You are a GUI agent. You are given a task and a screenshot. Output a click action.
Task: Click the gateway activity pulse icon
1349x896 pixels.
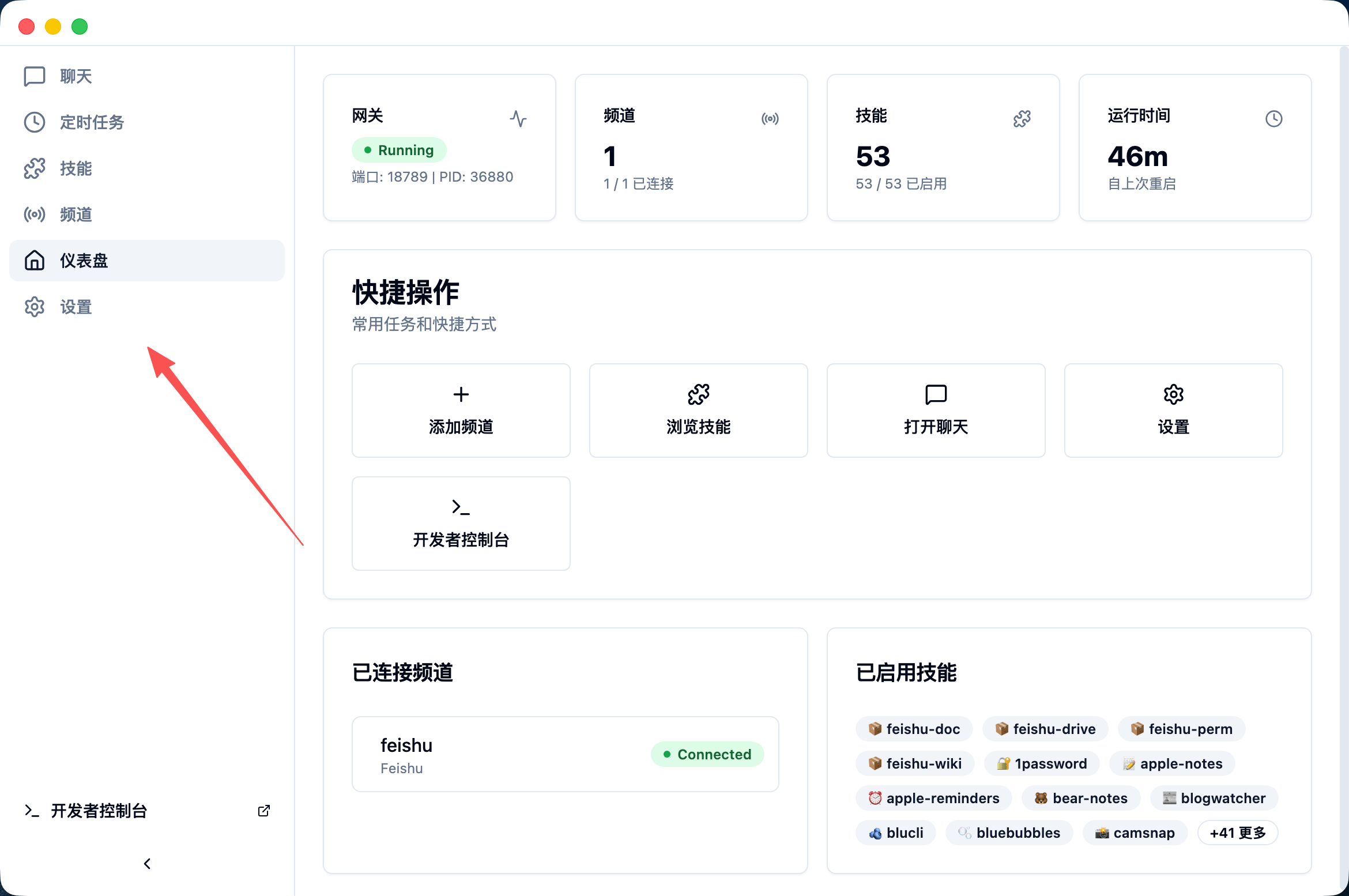pyautogui.click(x=518, y=119)
